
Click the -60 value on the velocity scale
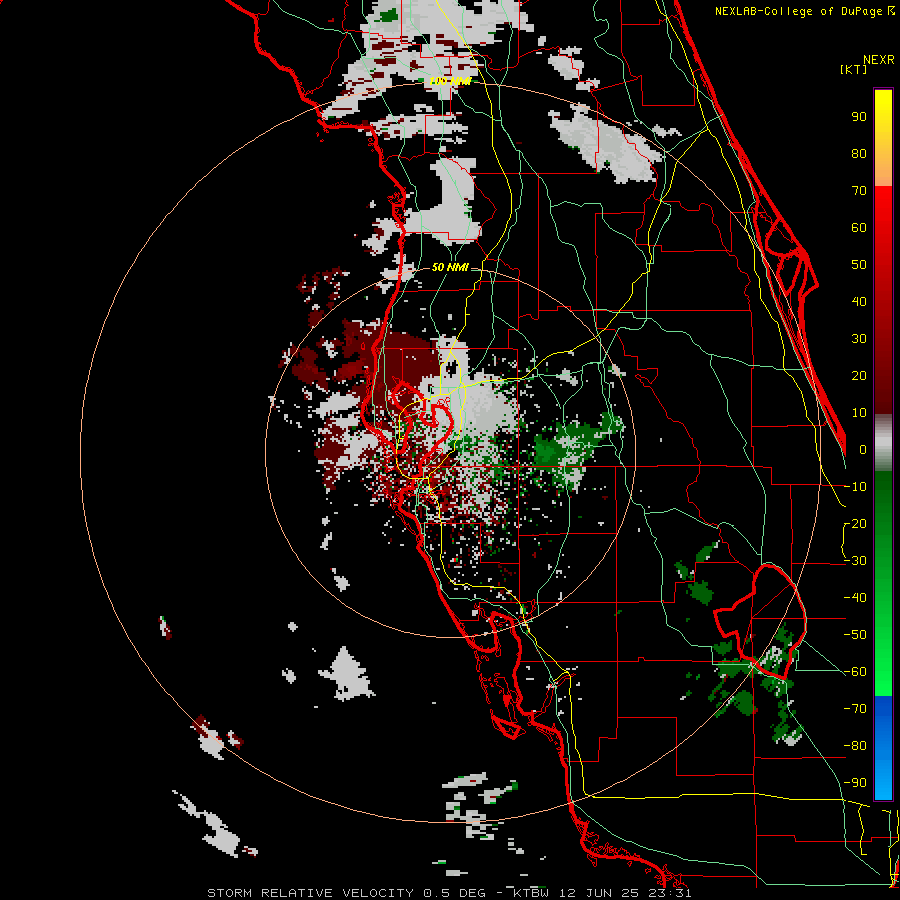click(x=855, y=672)
